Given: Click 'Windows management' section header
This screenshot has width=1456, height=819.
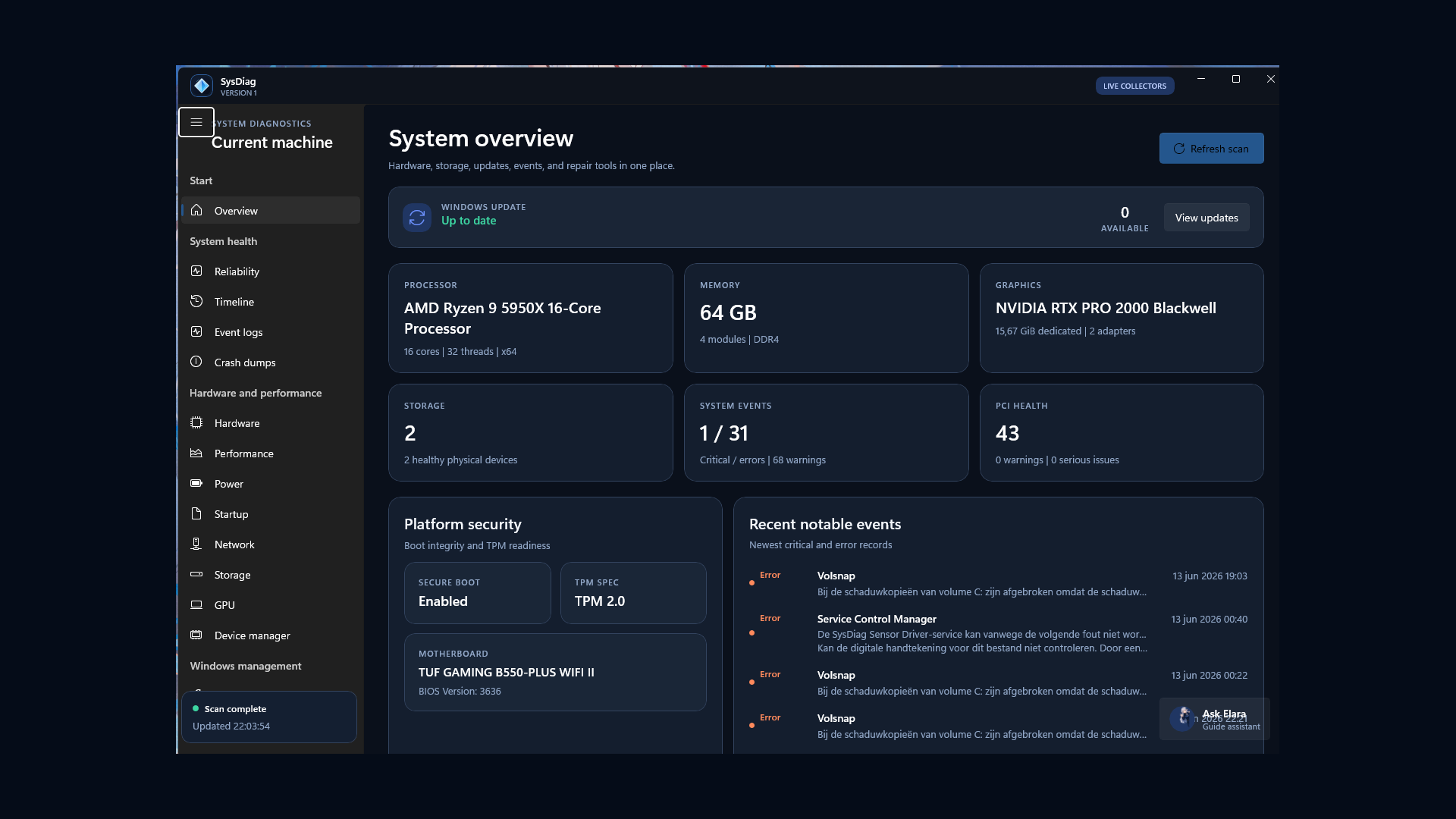Looking at the screenshot, I should pos(246,666).
